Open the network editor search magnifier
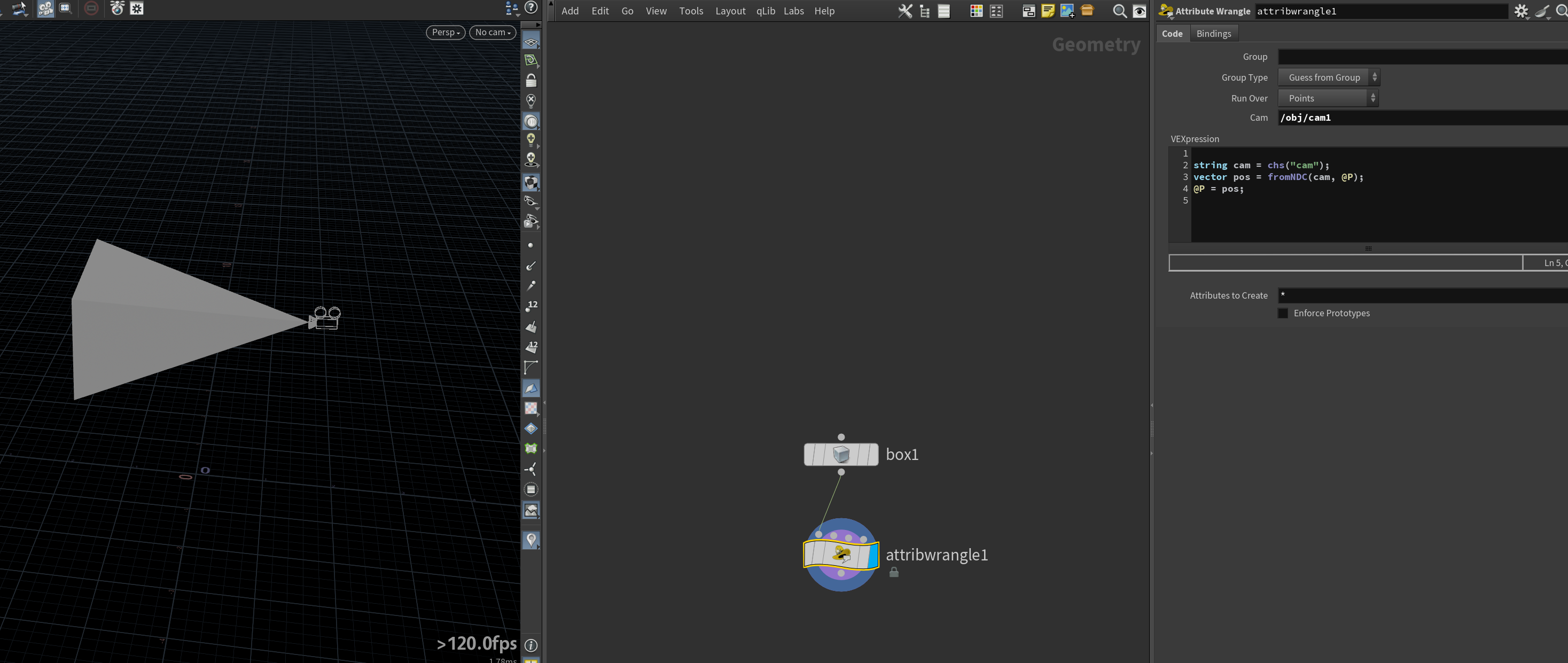This screenshot has height=663, width=1568. (1119, 11)
